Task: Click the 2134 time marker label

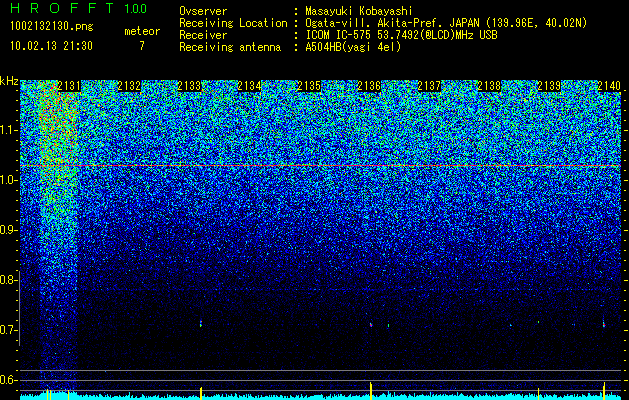Action: click(x=249, y=86)
